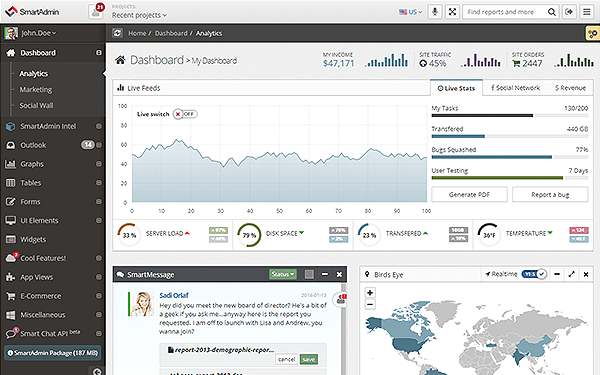This screenshot has width=600, height=375.
Task: Expand the Graphs submenu
Action: click(x=99, y=164)
